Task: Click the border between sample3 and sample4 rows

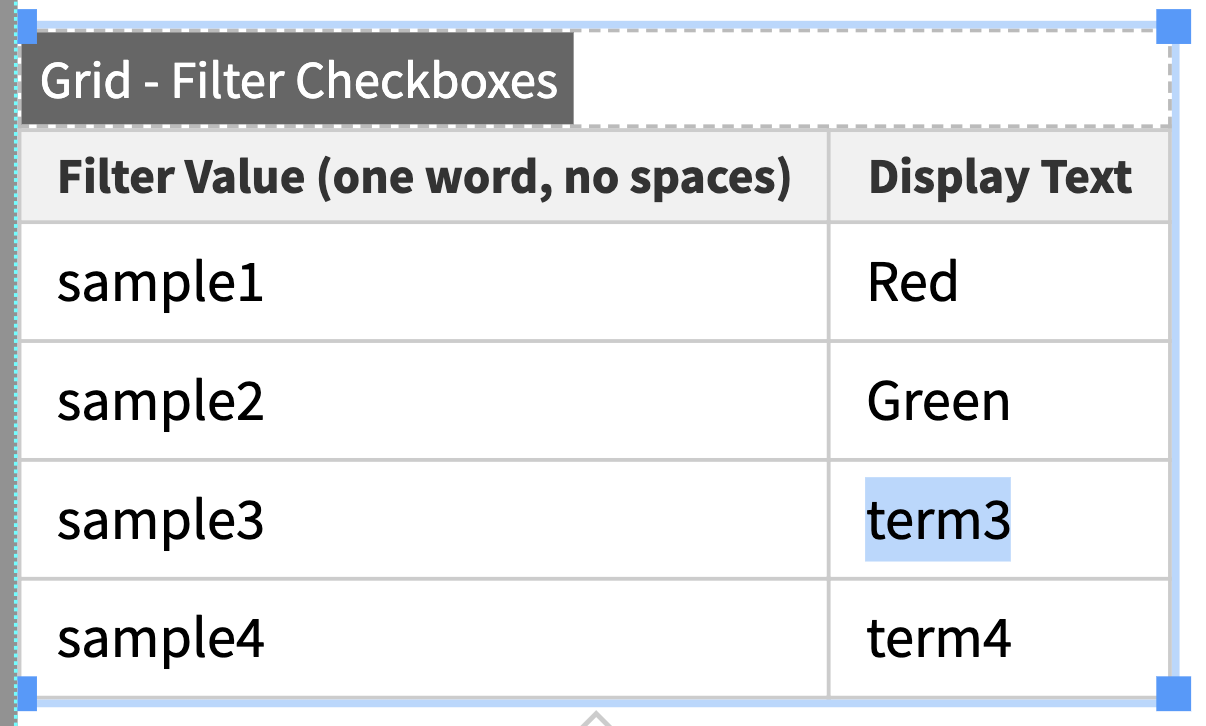Action: (595, 579)
